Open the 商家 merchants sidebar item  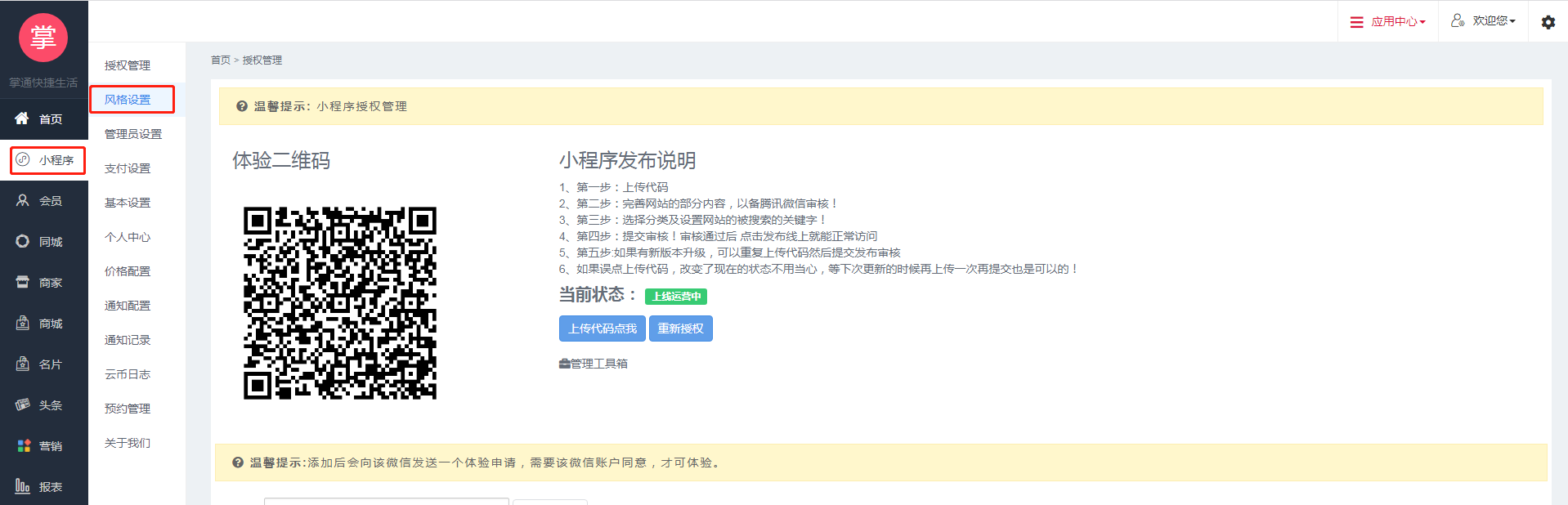44,283
